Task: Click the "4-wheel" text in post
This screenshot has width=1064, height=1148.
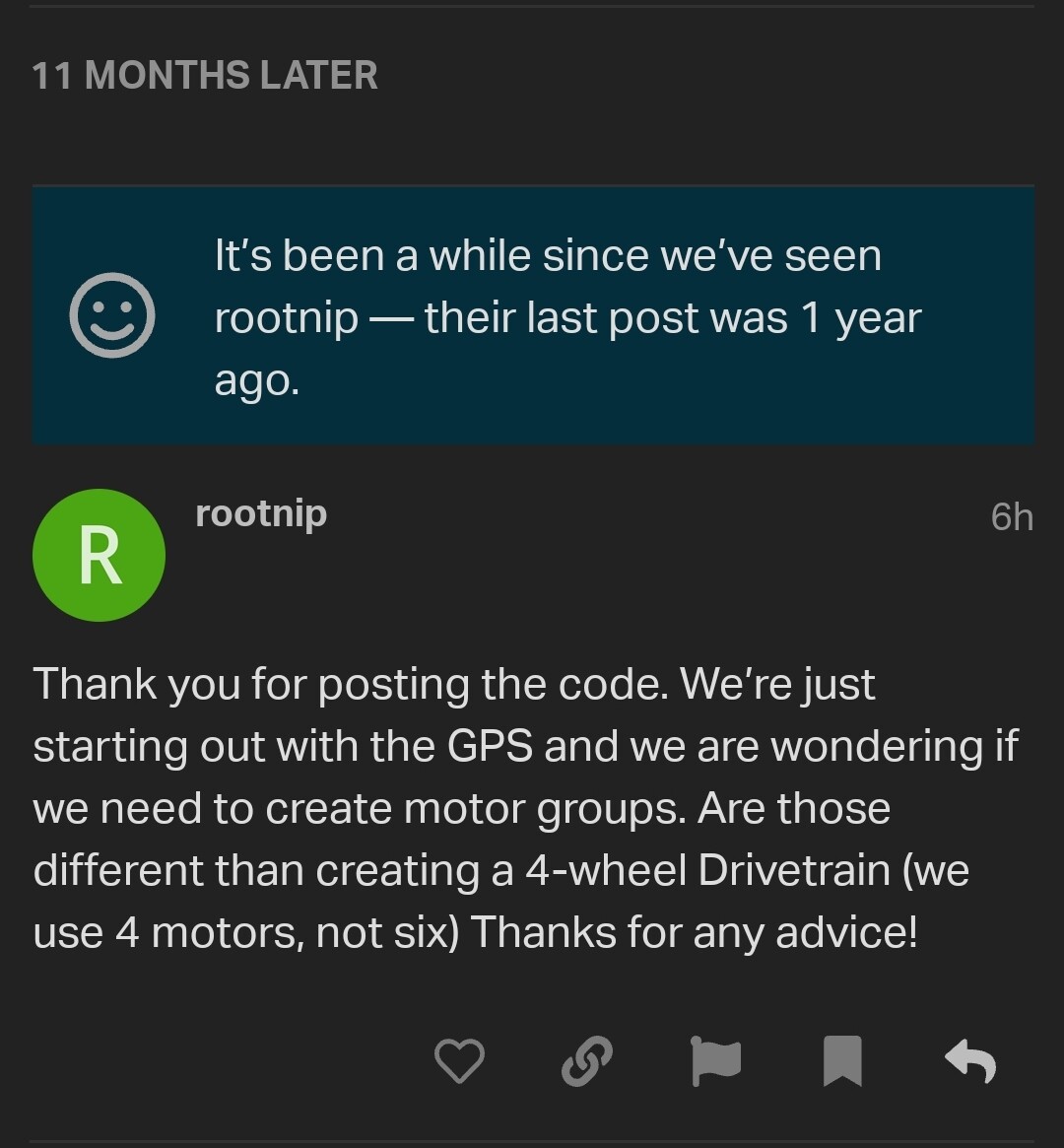Action: point(606,870)
